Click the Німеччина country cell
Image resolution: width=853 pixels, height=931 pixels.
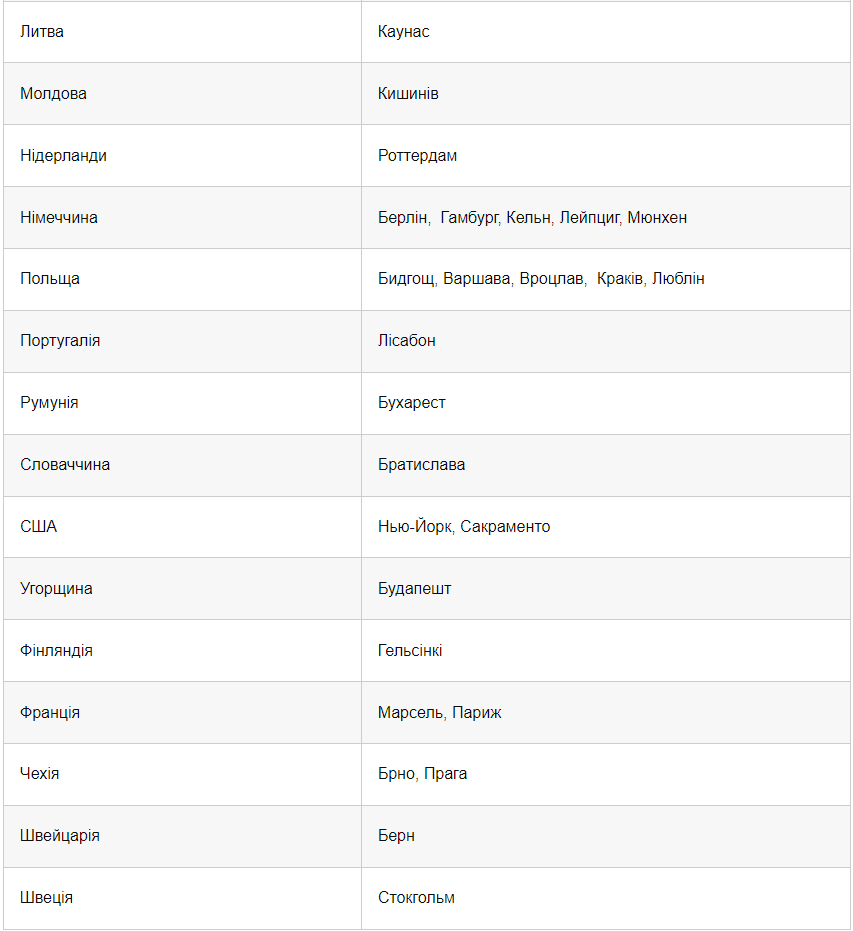click(59, 218)
